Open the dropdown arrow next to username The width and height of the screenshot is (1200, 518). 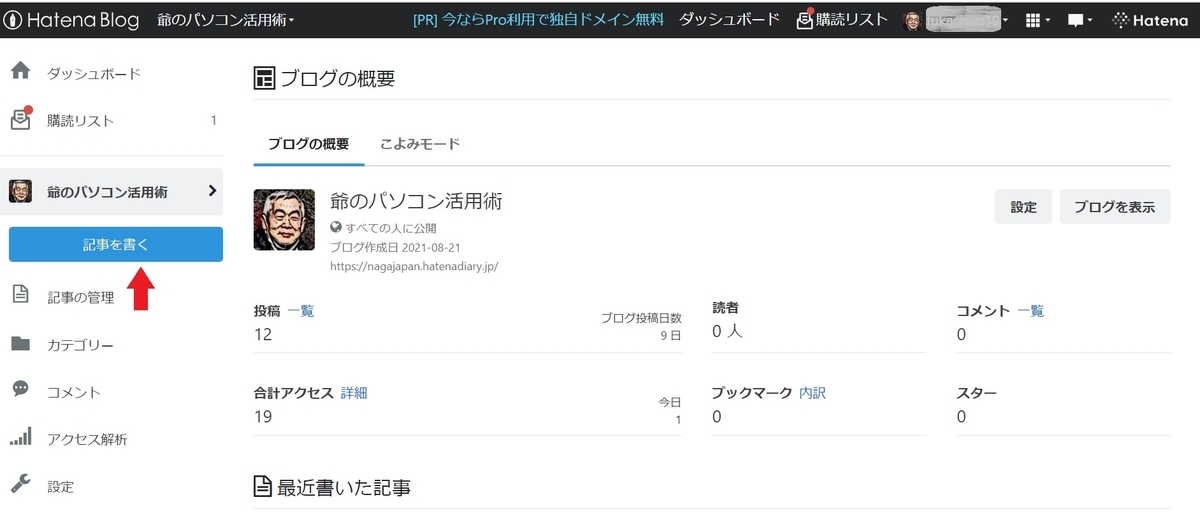1004,21
